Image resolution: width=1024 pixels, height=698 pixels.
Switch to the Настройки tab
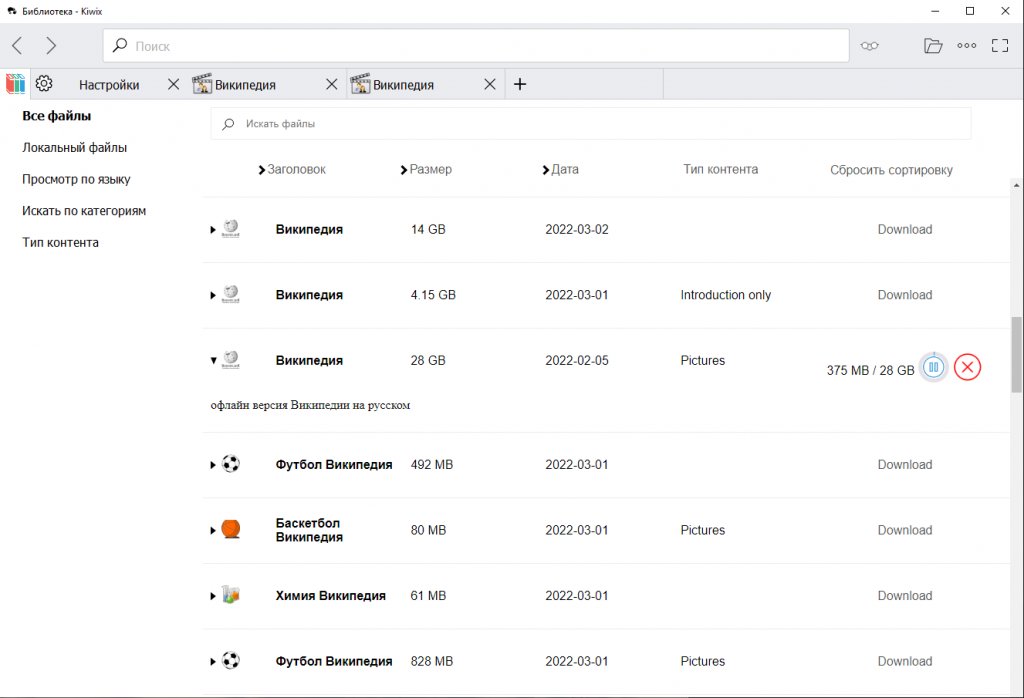[x=109, y=85]
